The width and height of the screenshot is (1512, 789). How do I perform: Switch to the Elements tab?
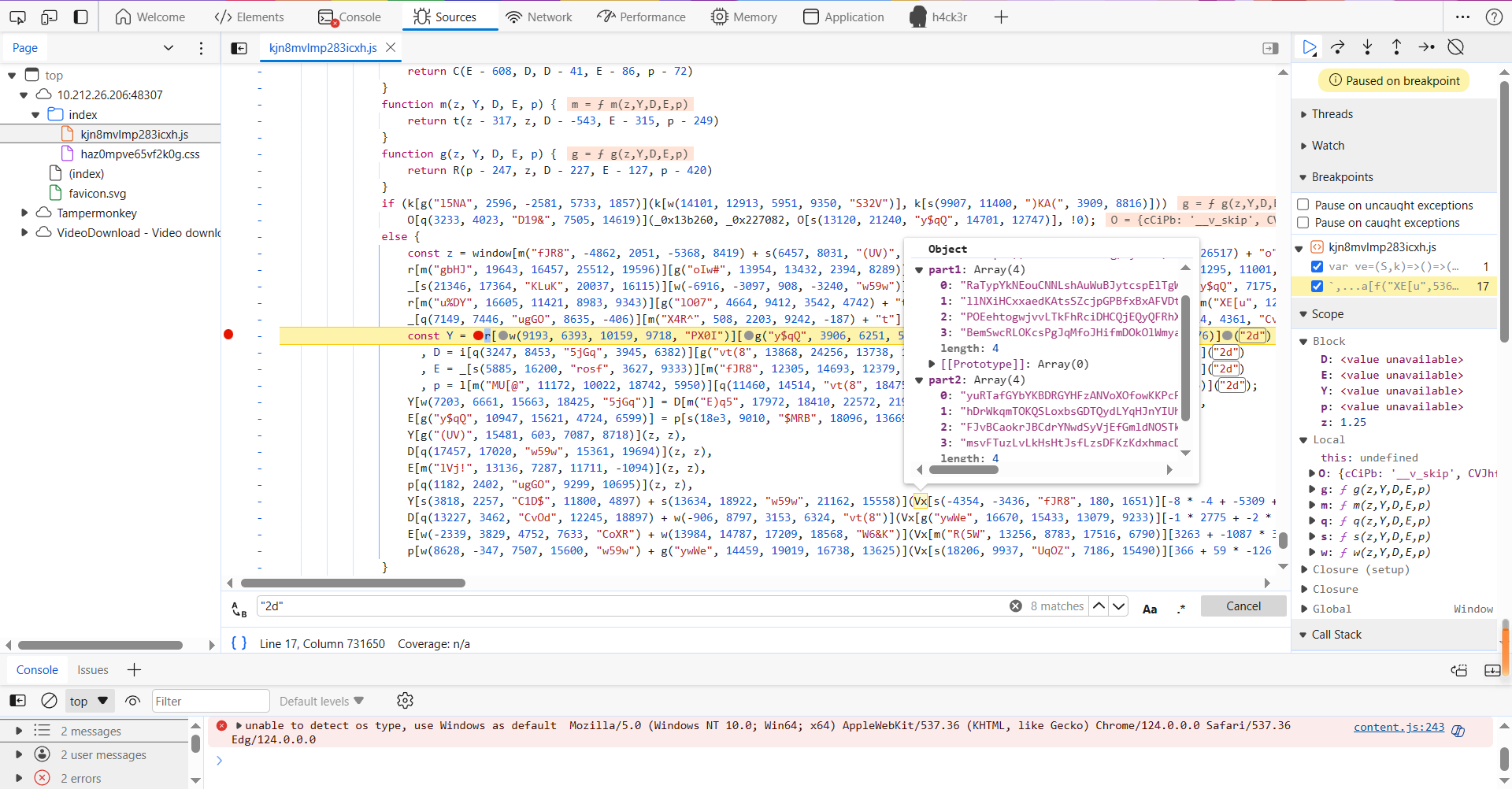[x=249, y=17]
